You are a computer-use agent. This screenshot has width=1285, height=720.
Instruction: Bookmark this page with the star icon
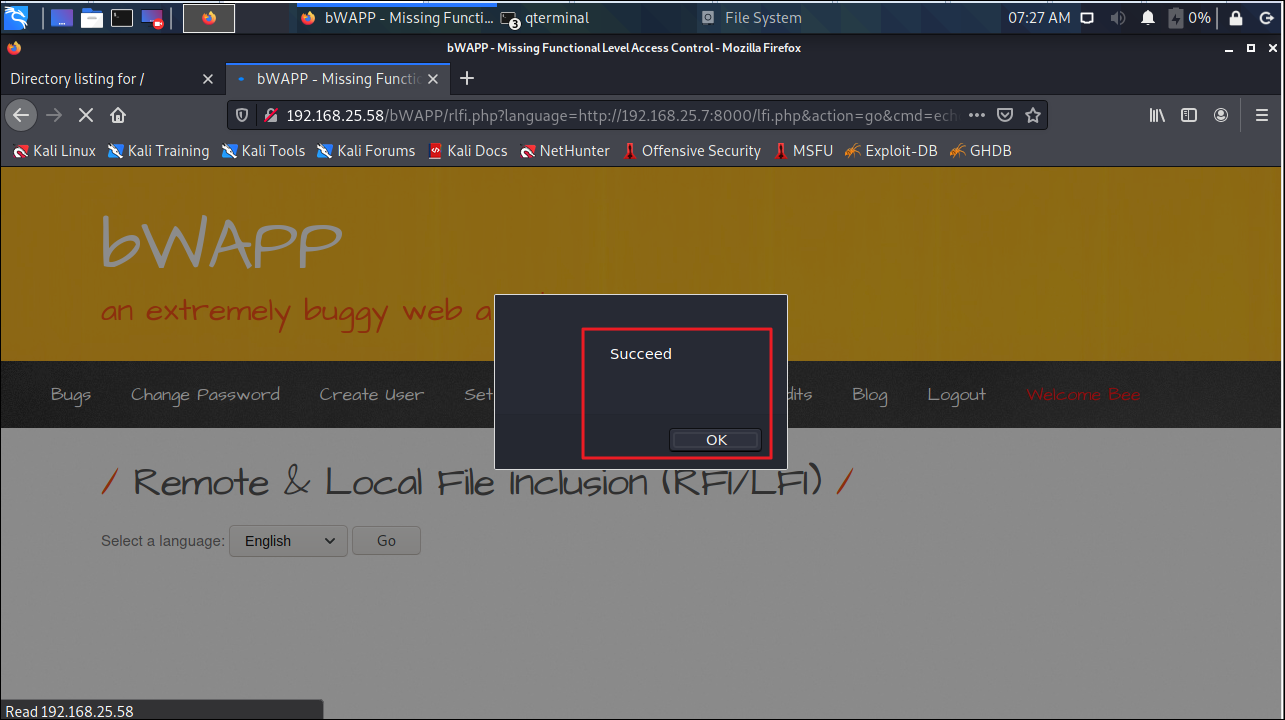1033,116
